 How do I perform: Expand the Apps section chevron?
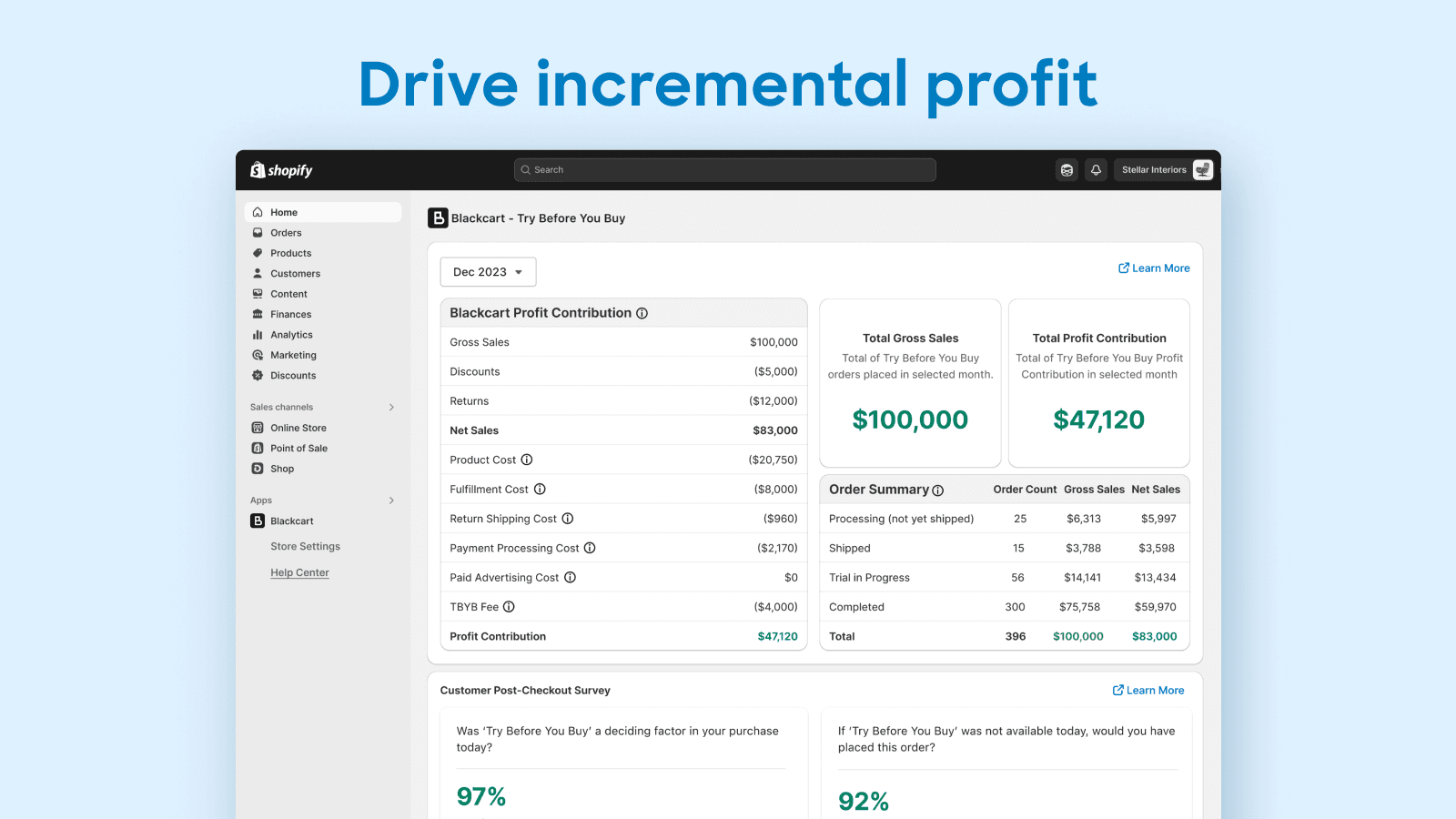tap(391, 500)
